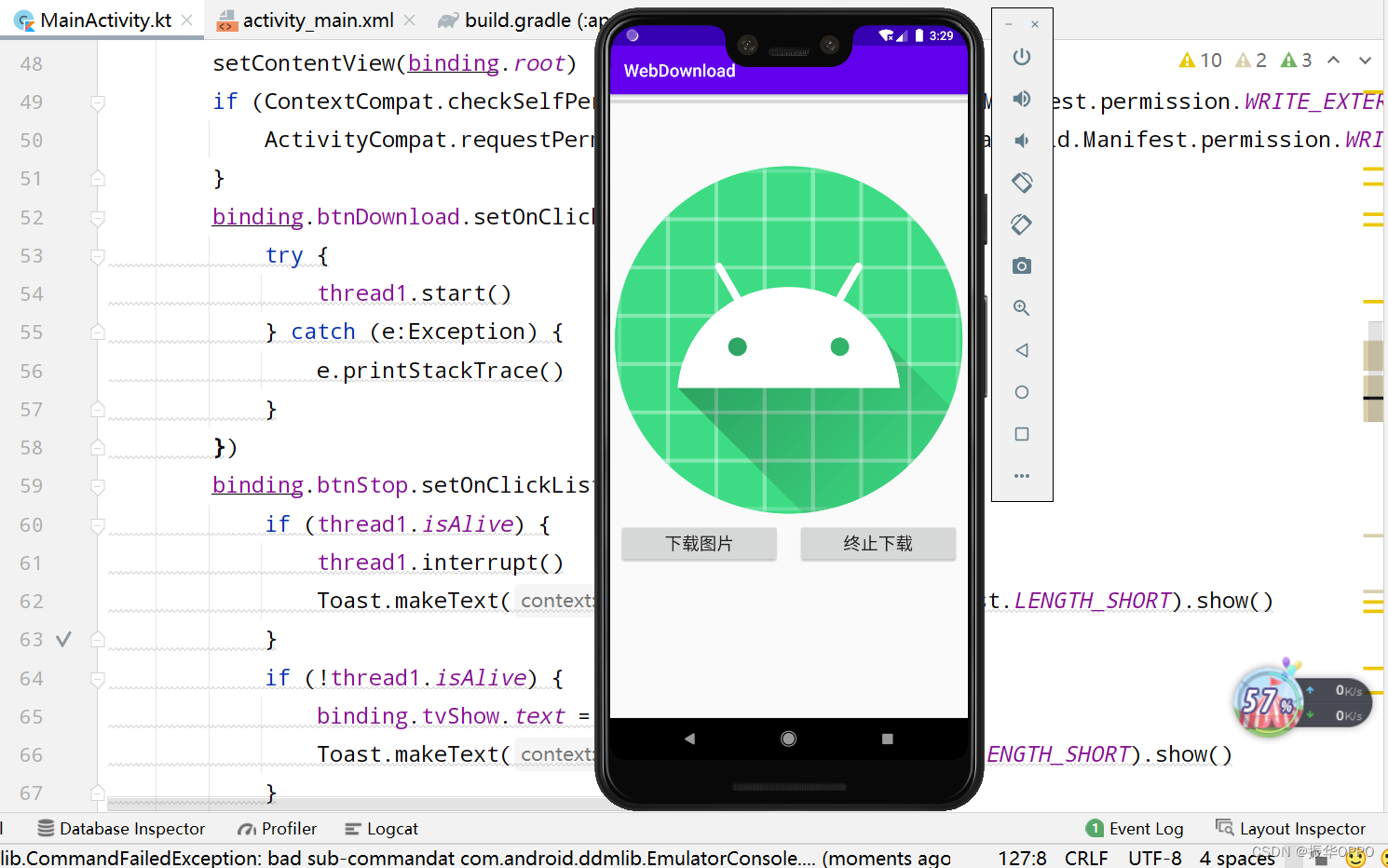Open the Logcat tool window

point(381,829)
